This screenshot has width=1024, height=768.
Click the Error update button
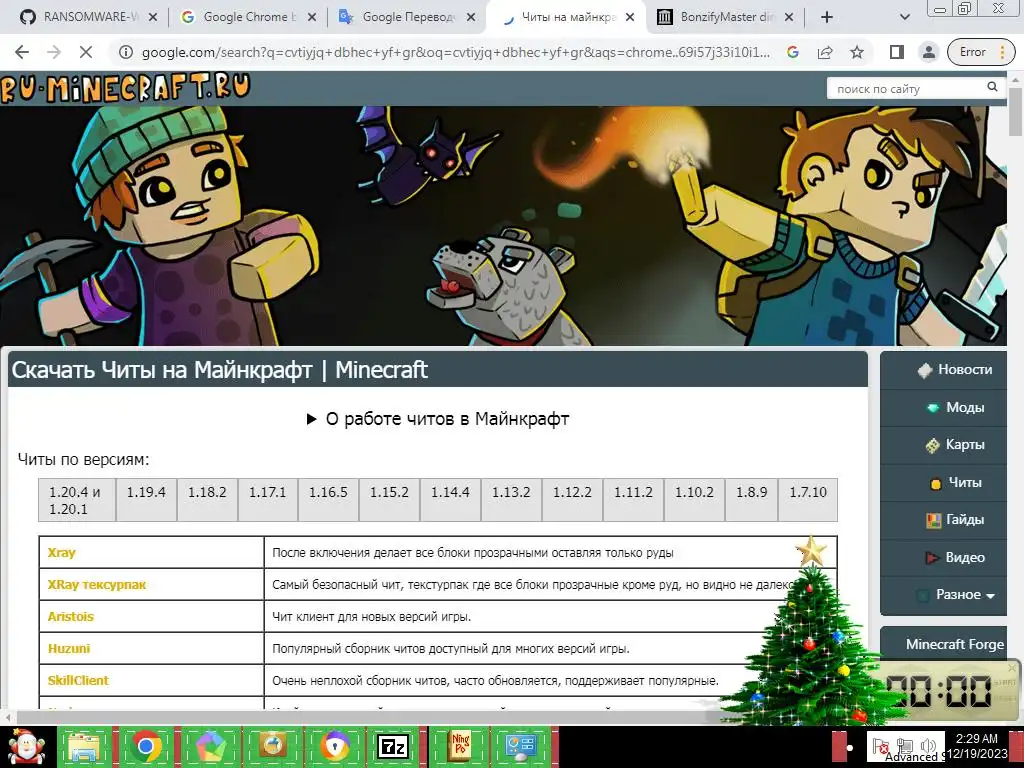[x=981, y=52]
